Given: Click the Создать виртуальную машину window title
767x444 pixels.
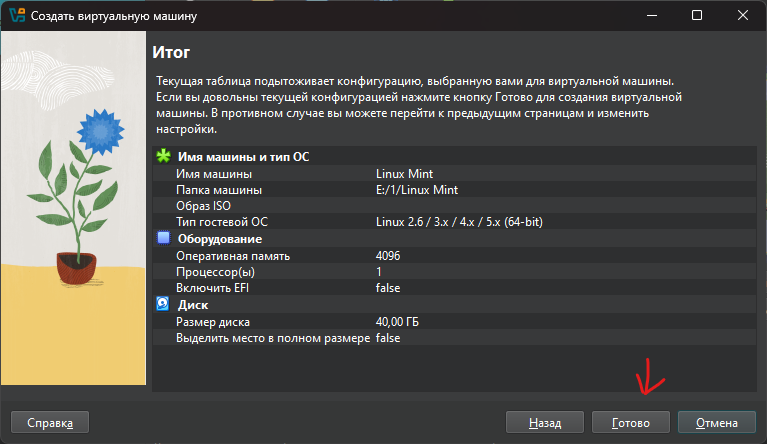Looking at the screenshot, I should click(x=113, y=16).
